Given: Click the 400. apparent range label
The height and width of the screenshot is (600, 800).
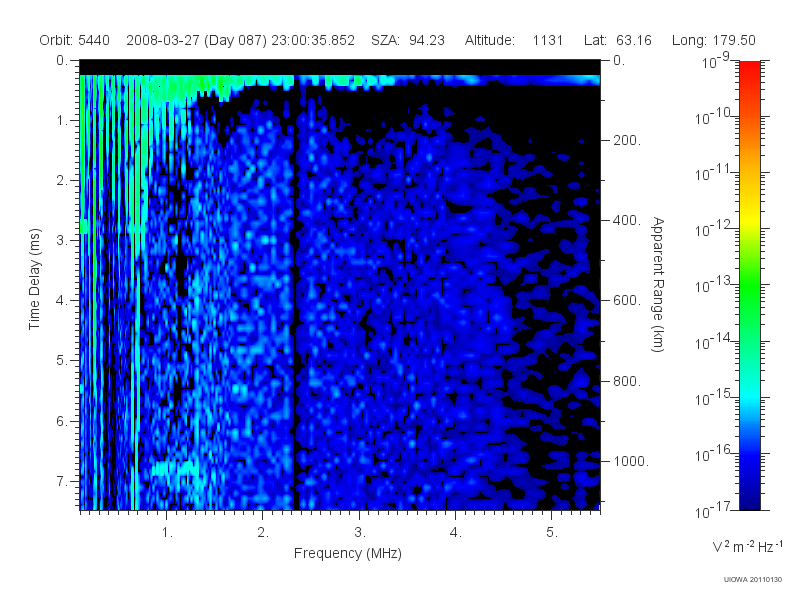Looking at the screenshot, I should tap(627, 220).
